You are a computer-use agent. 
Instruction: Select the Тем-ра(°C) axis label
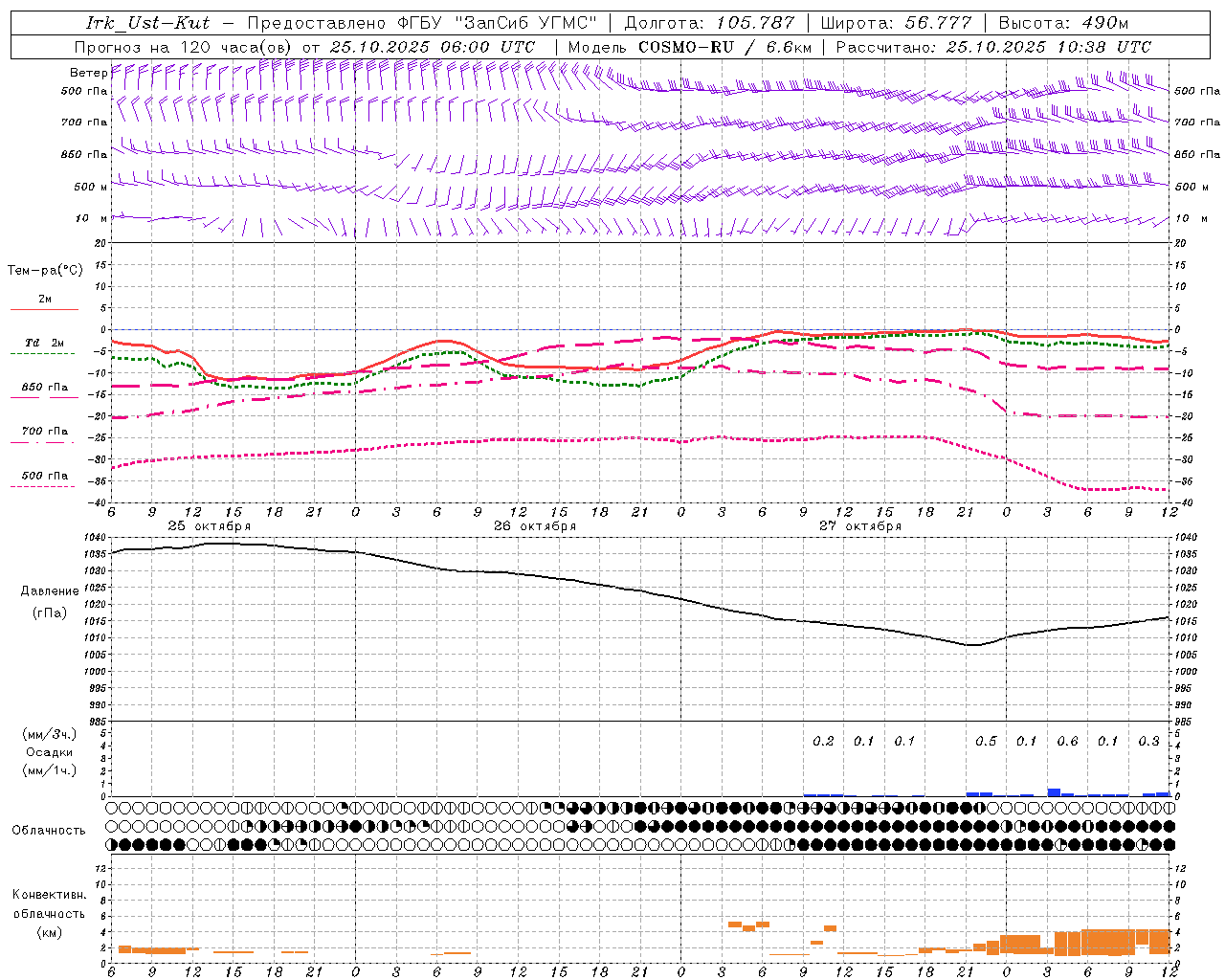click(x=45, y=271)
